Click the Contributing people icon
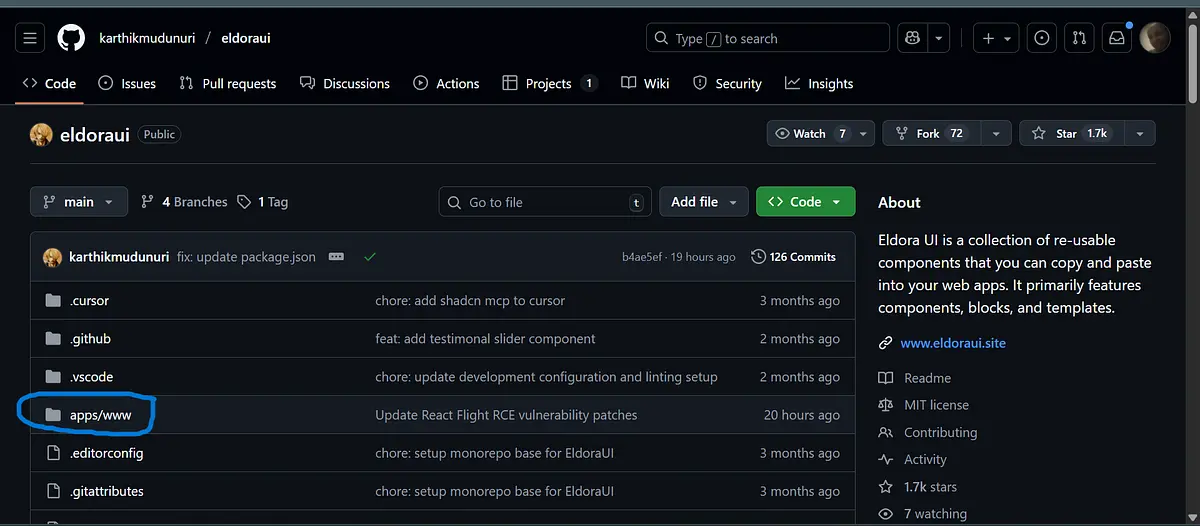1200x526 pixels. [x=885, y=433]
